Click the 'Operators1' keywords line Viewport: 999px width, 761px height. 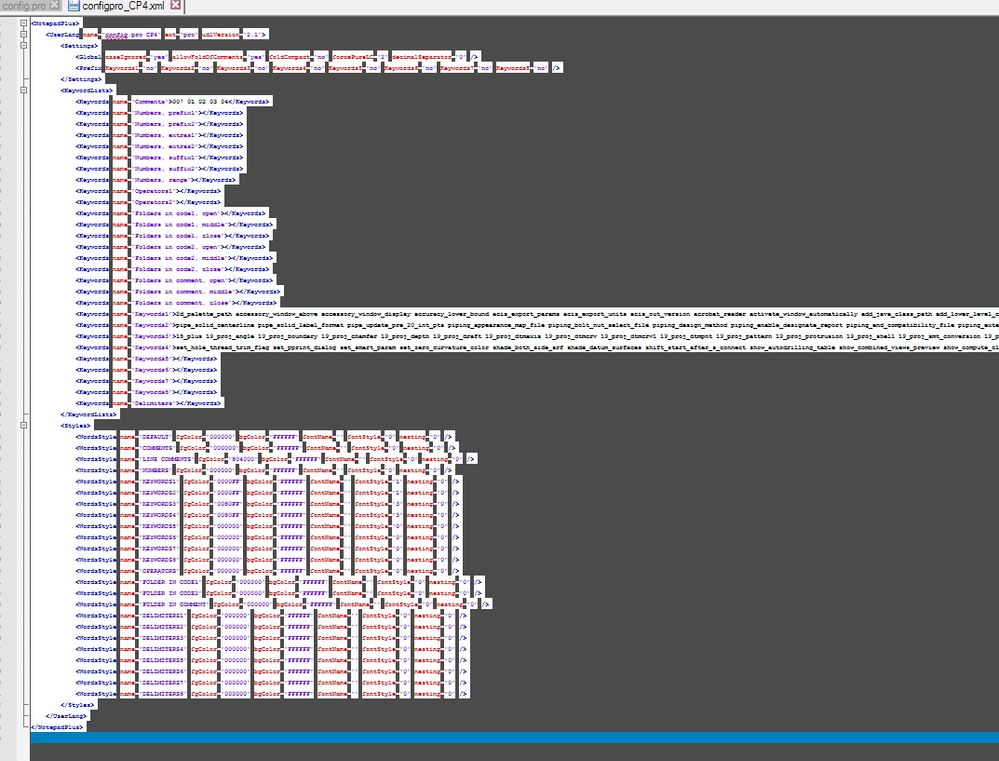(148, 191)
